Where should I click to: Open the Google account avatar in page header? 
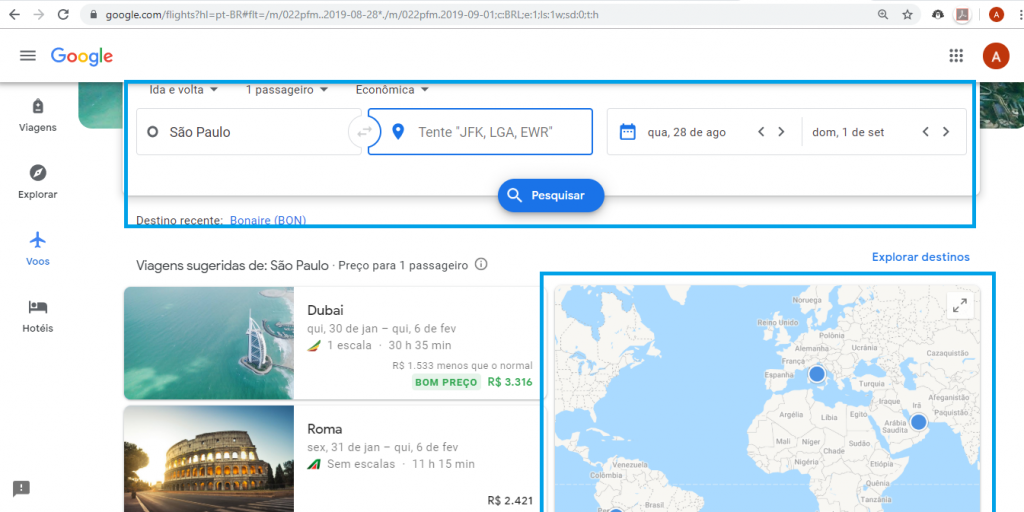tap(996, 56)
